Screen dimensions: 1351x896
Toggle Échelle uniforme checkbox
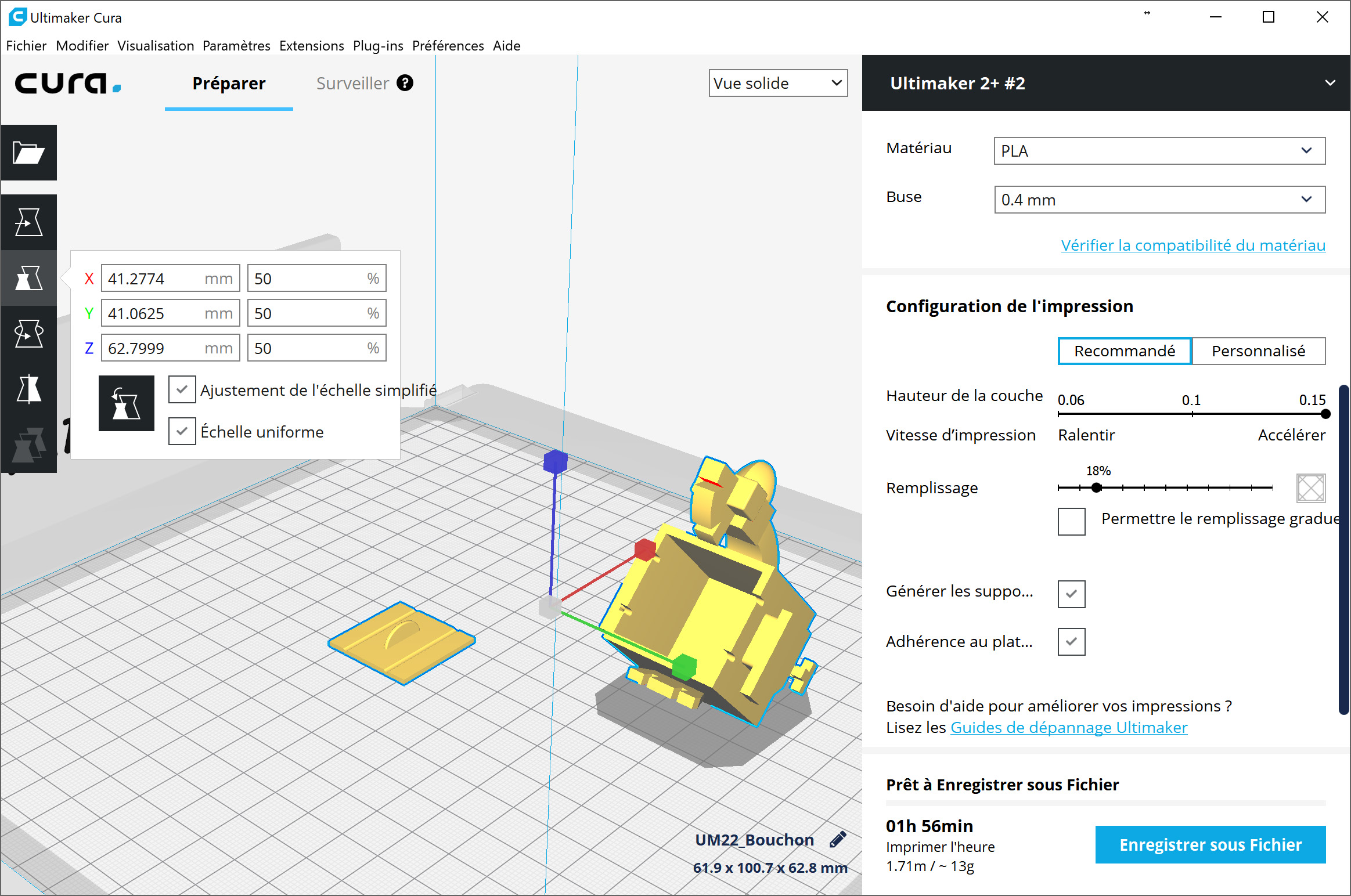click(x=182, y=431)
